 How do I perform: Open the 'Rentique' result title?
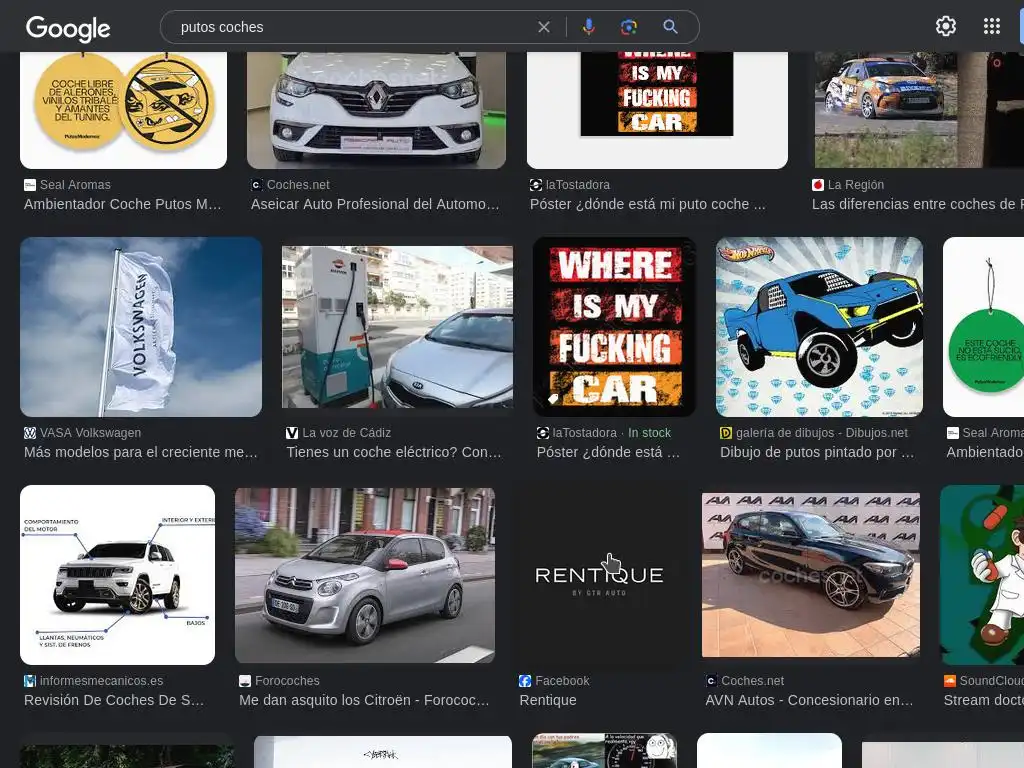[x=548, y=701]
